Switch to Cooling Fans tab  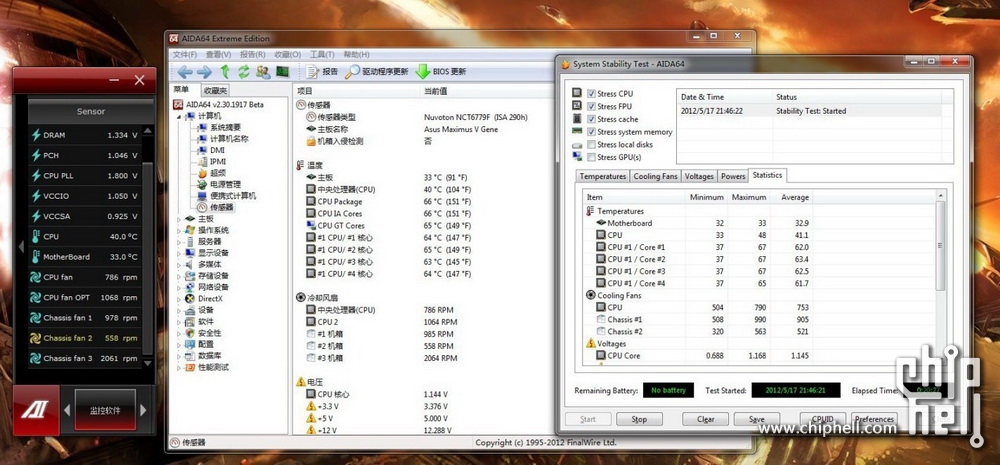(x=656, y=177)
